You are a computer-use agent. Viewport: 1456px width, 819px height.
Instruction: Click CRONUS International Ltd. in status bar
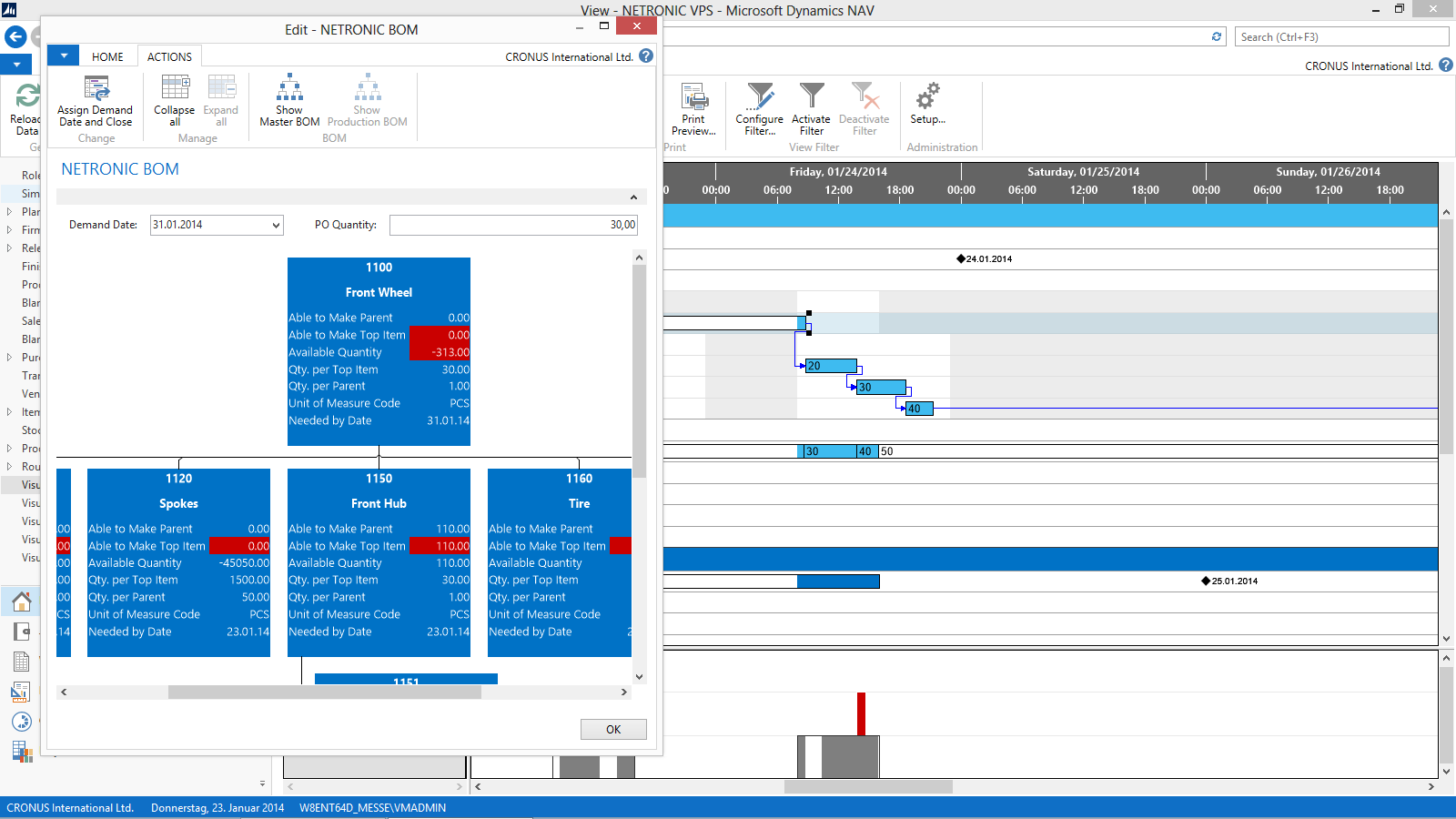(x=70, y=808)
